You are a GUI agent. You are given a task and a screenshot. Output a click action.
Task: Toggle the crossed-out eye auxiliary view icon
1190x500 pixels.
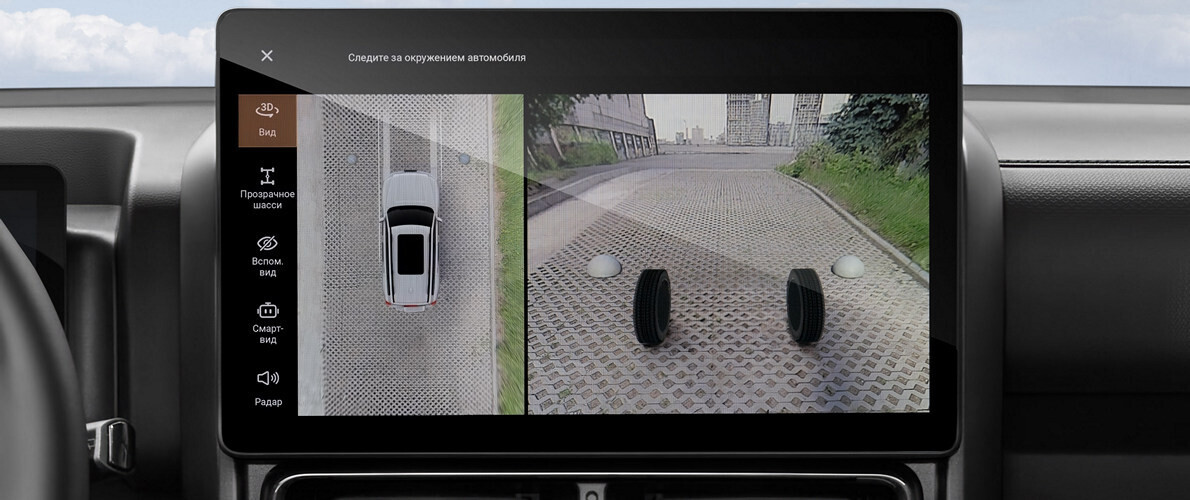(x=267, y=243)
